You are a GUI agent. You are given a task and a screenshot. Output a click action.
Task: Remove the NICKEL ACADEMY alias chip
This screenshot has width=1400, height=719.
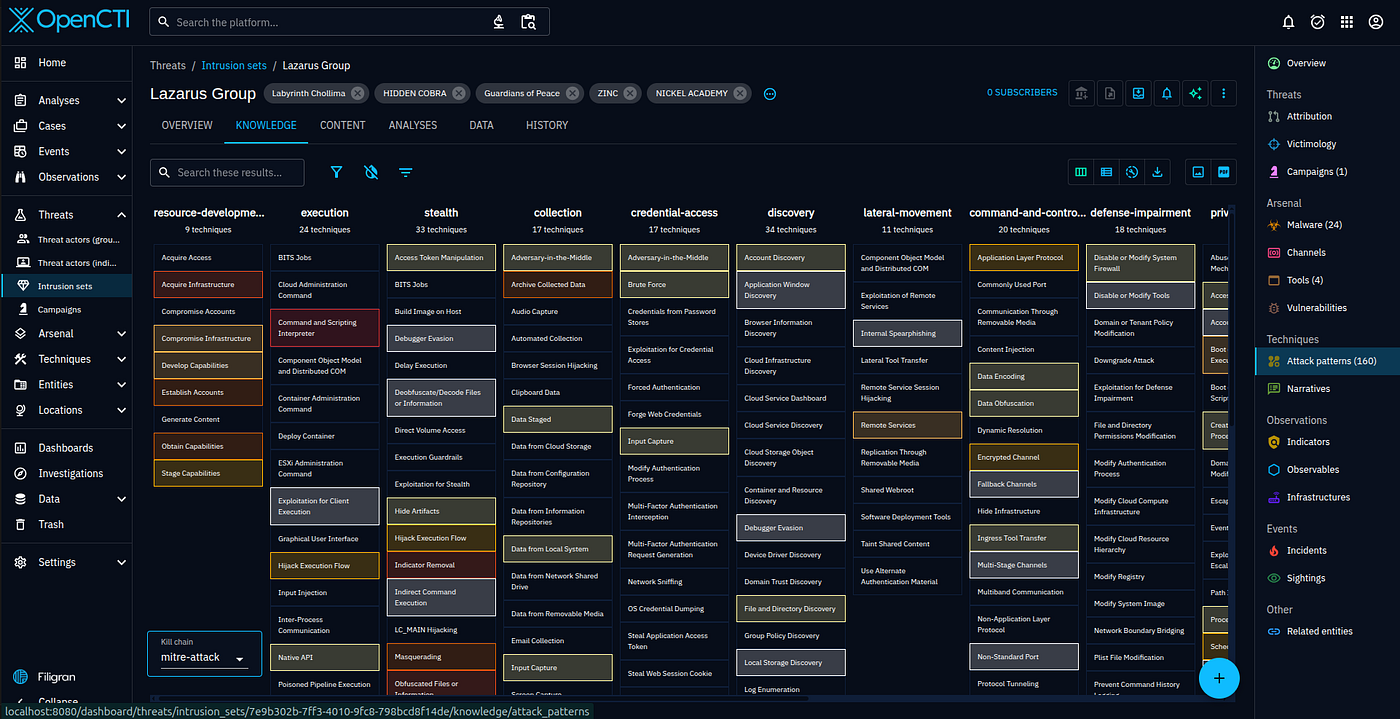pos(739,93)
